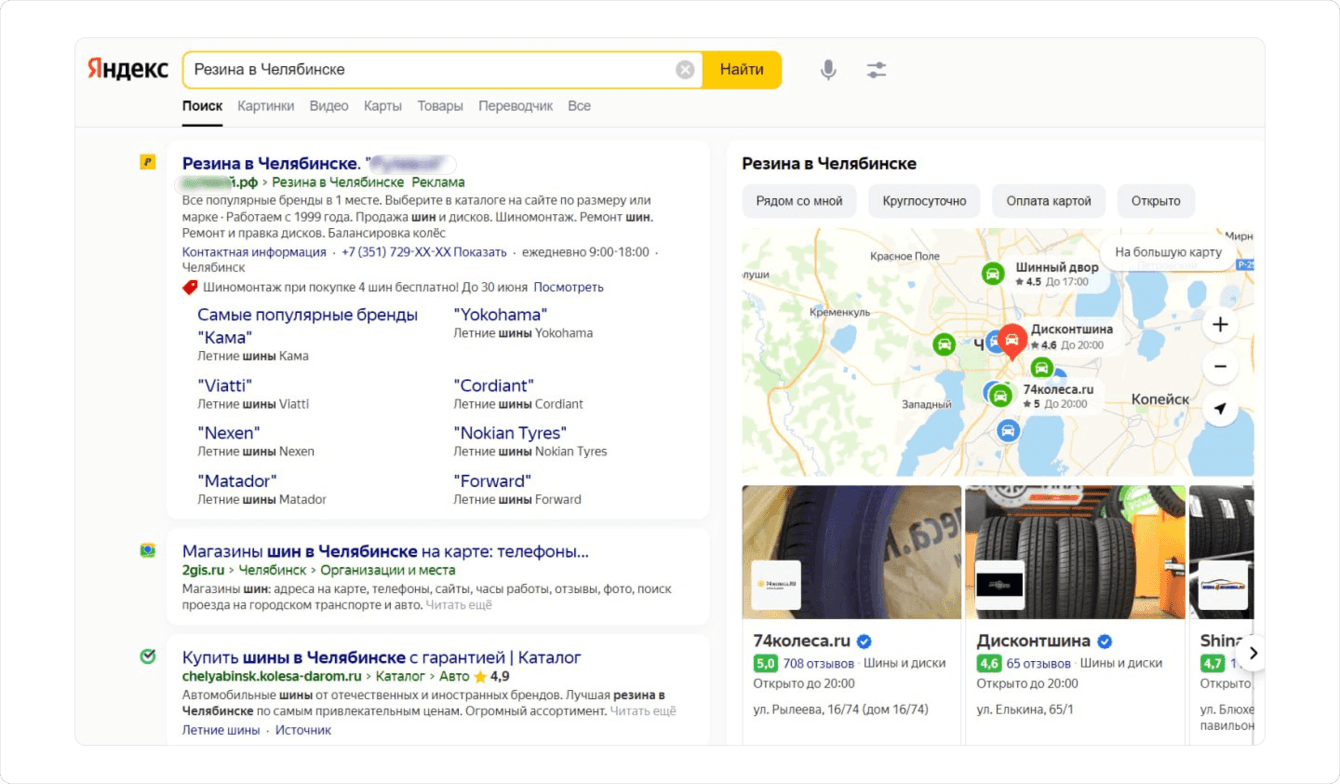Click the Яндекс logo
Screen dimensions: 1340x784
(127, 69)
